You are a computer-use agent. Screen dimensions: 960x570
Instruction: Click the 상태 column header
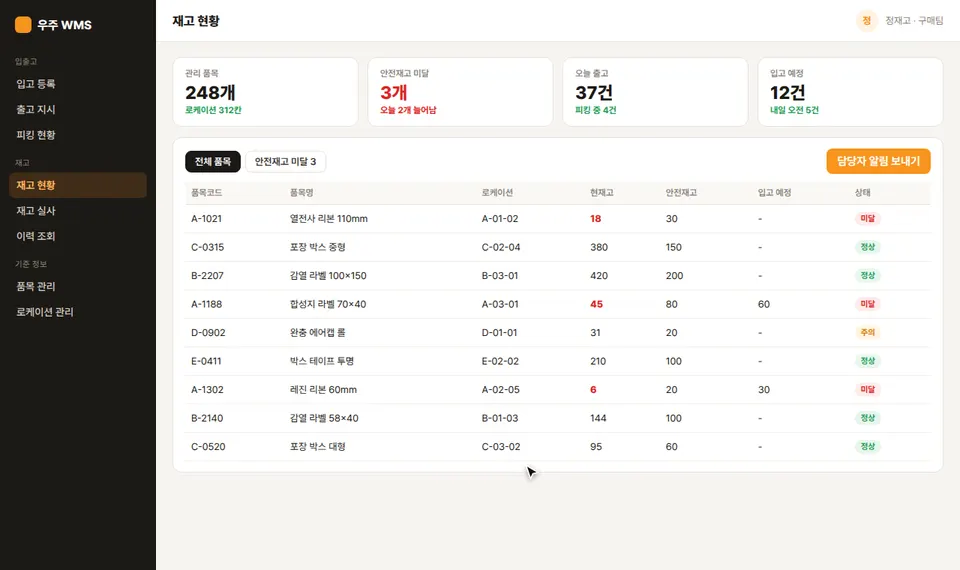pos(862,192)
